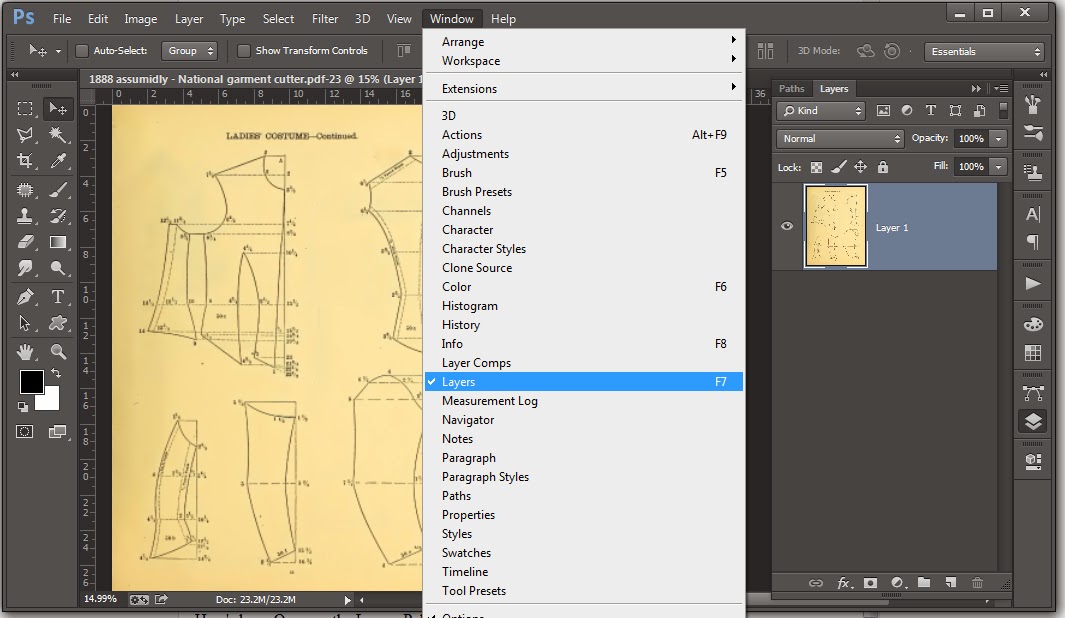The width and height of the screenshot is (1065, 618).
Task: Enable Show Transform Controls
Action: (x=243, y=50)
